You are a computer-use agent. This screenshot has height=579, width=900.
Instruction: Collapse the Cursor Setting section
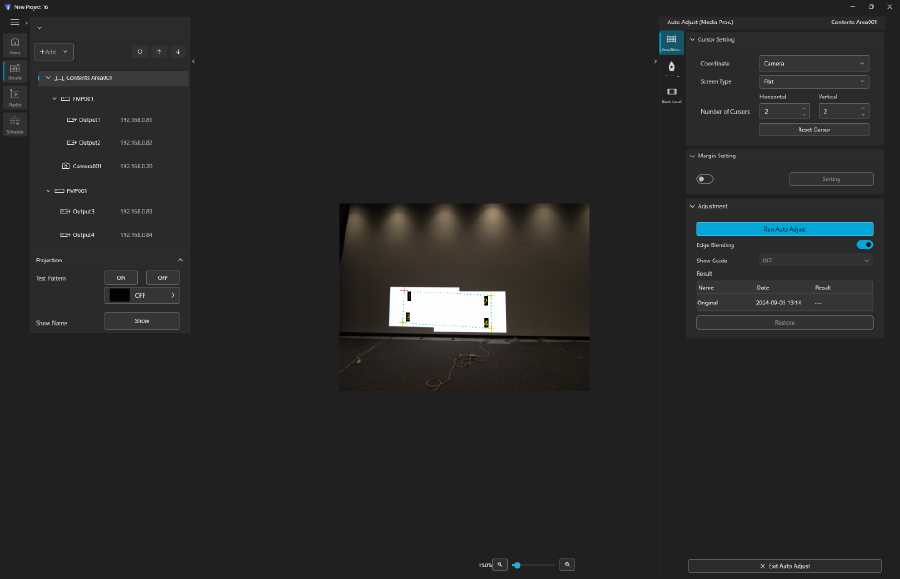click(692, 40)
